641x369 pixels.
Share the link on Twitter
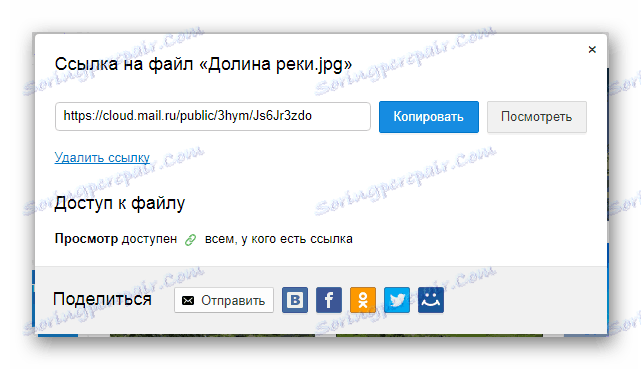point(397,300)
